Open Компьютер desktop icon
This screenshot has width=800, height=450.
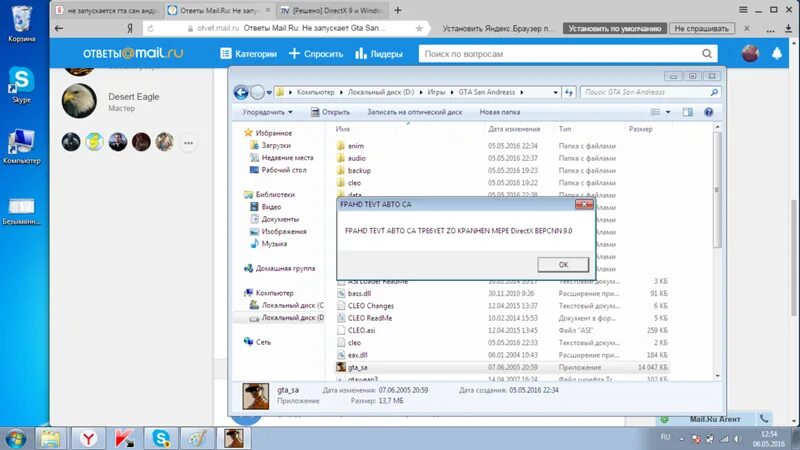pos(21,146)
